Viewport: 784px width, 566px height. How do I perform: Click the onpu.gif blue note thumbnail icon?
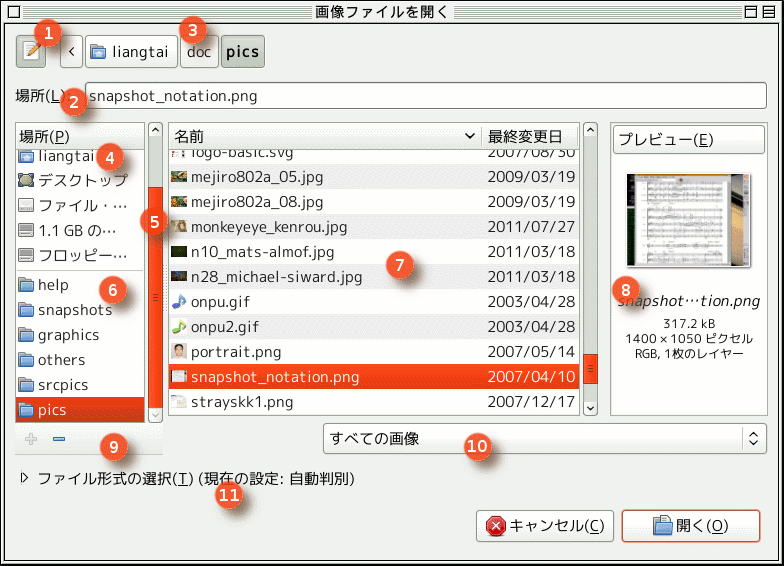click(179, 302)
